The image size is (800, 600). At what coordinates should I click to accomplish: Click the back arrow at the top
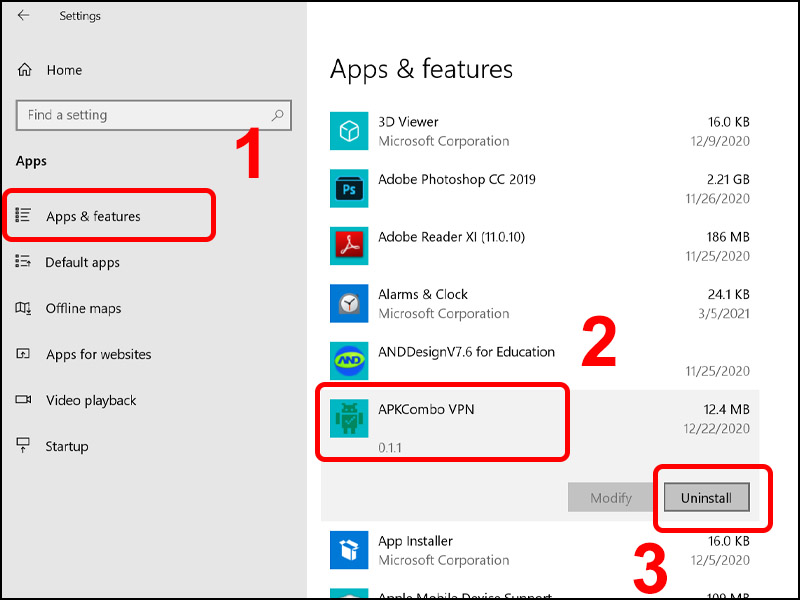(22, 16)
